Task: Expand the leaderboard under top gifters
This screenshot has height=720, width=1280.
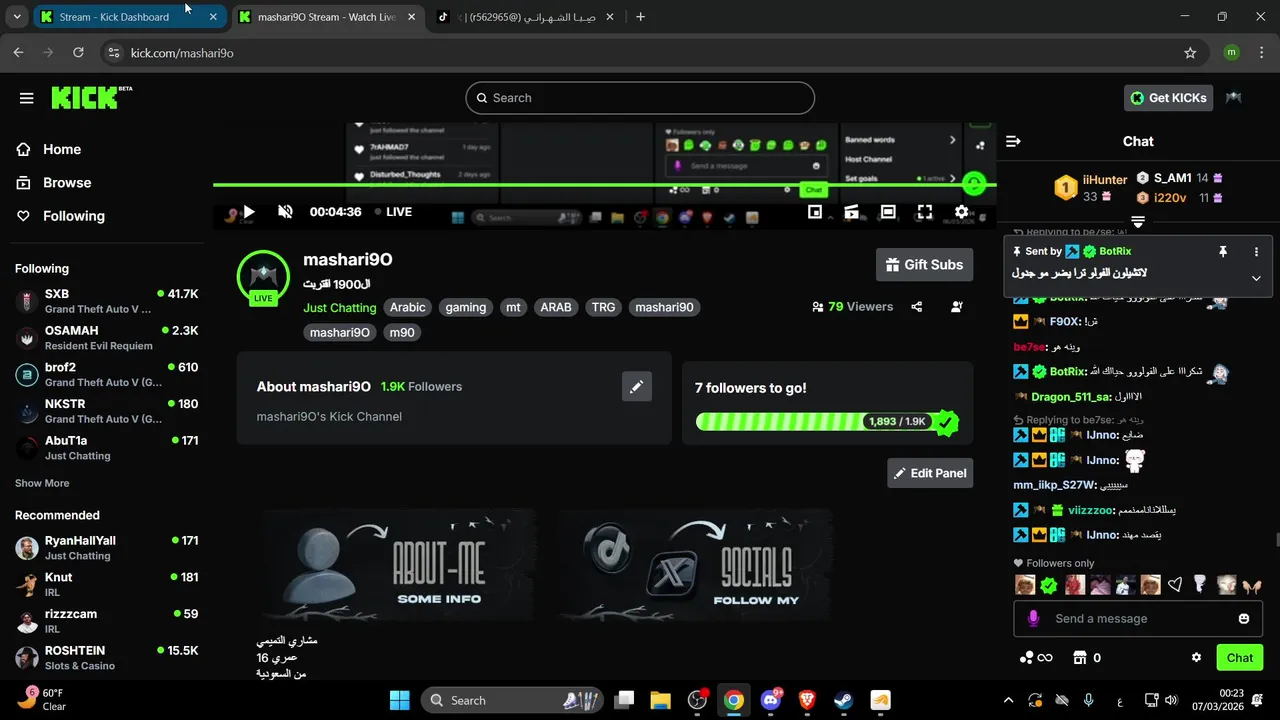Action: 1138,221
